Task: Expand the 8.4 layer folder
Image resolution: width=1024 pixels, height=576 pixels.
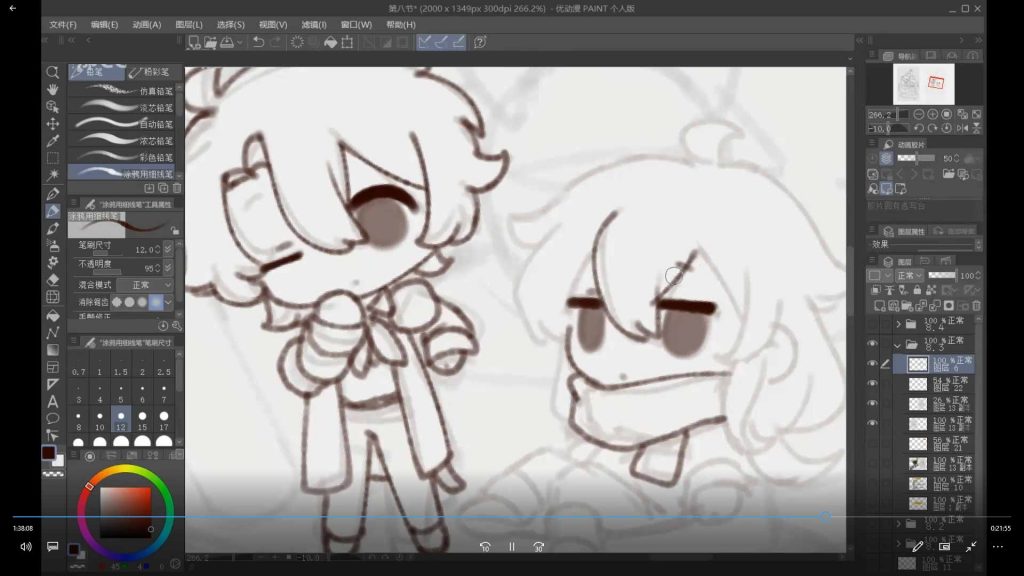Action: [898, 324]
